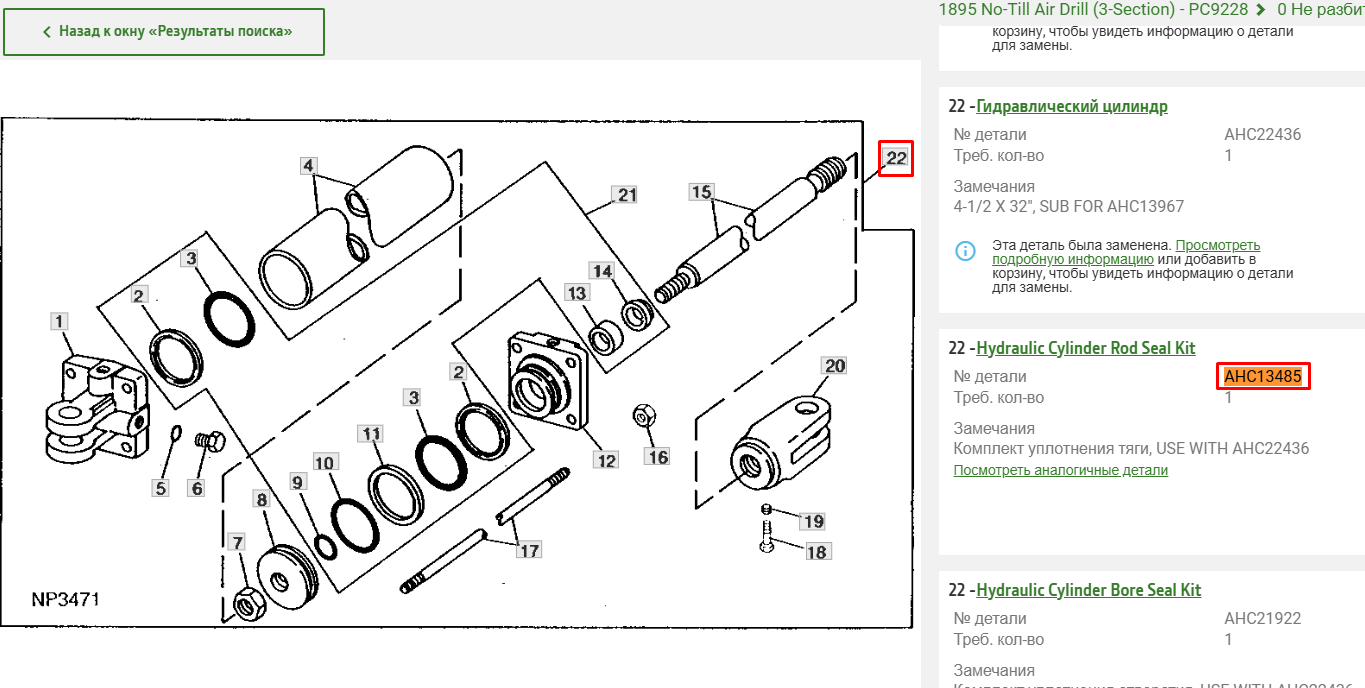
Task: Select callout 18 on the diagram
Action: 817,552
